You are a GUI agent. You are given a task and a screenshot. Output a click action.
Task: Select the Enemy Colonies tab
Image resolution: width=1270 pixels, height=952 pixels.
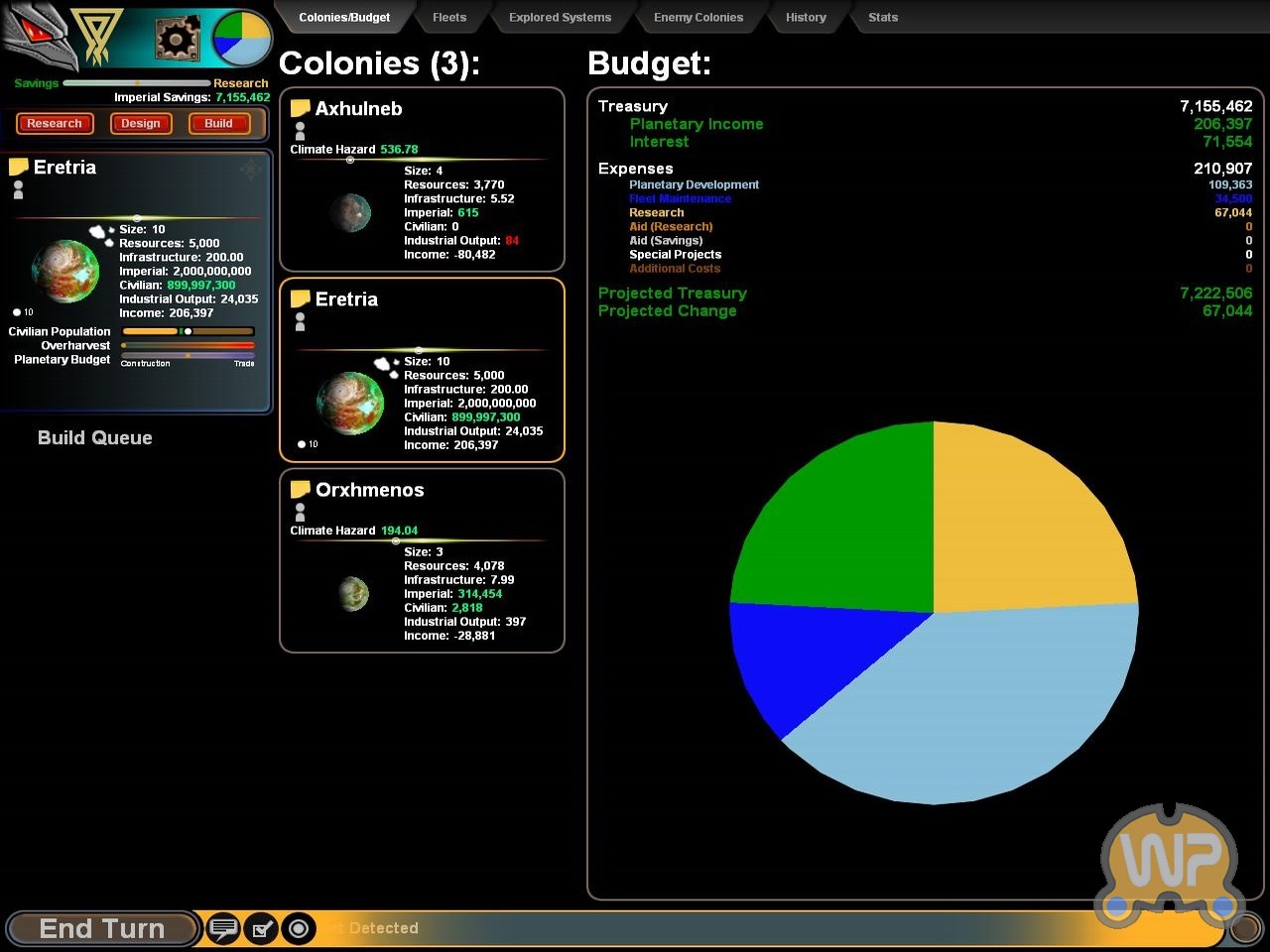pyautogui.click(x=698, y=17)
